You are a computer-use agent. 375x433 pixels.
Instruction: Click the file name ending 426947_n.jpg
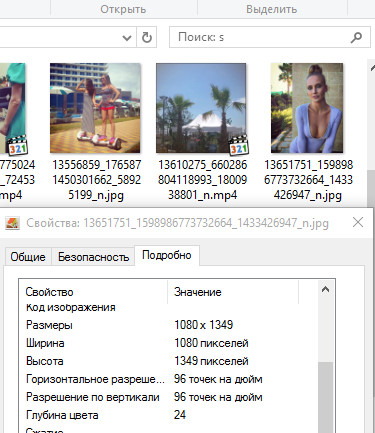pos(308,180)
